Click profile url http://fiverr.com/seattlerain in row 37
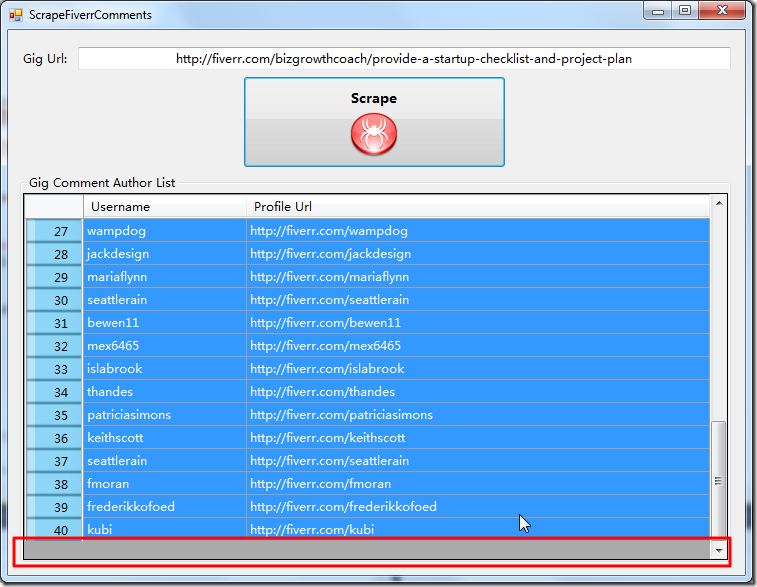 [478, 461]
